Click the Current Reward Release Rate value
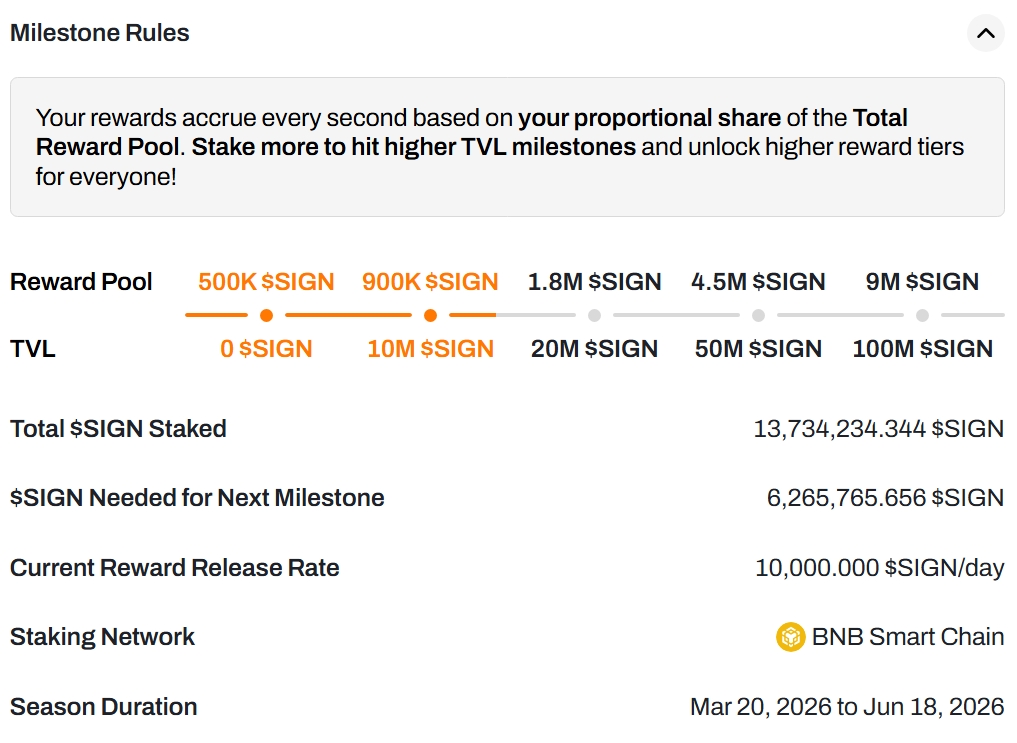 click(879, 568)
